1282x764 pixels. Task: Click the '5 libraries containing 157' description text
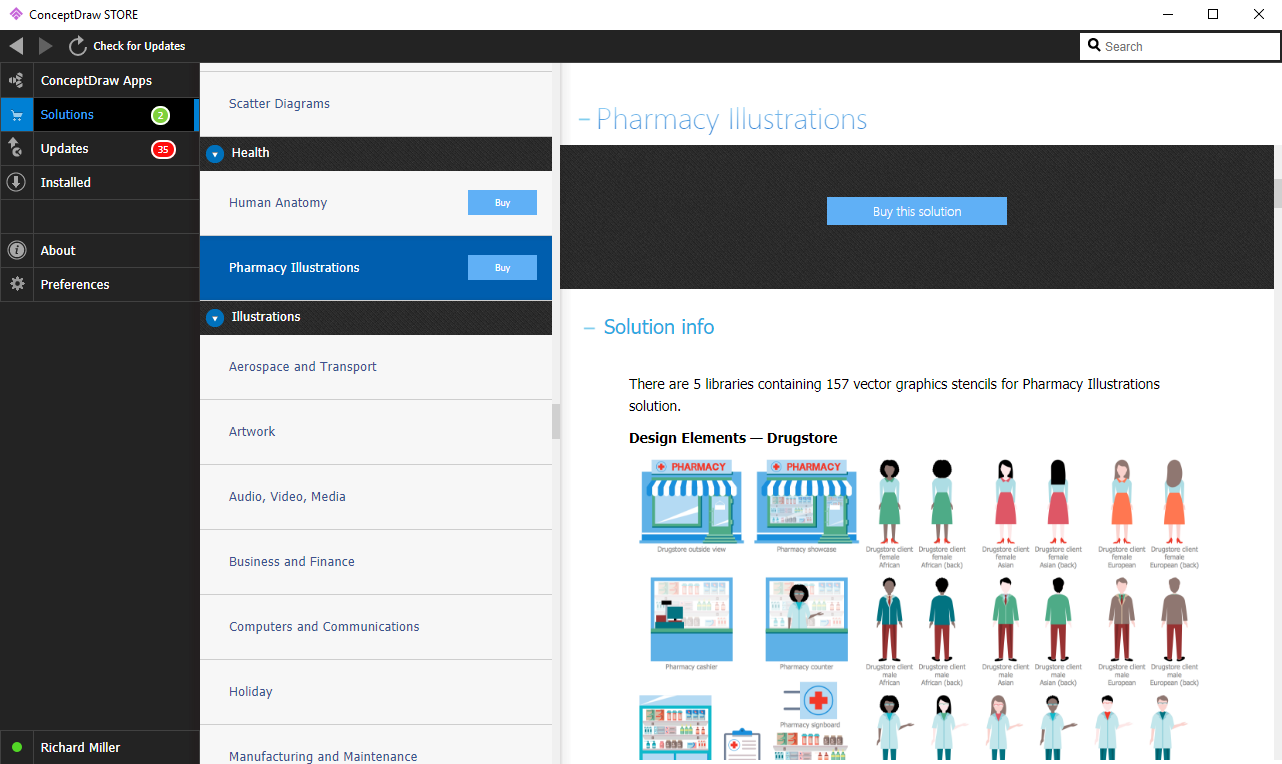(894, 395)
